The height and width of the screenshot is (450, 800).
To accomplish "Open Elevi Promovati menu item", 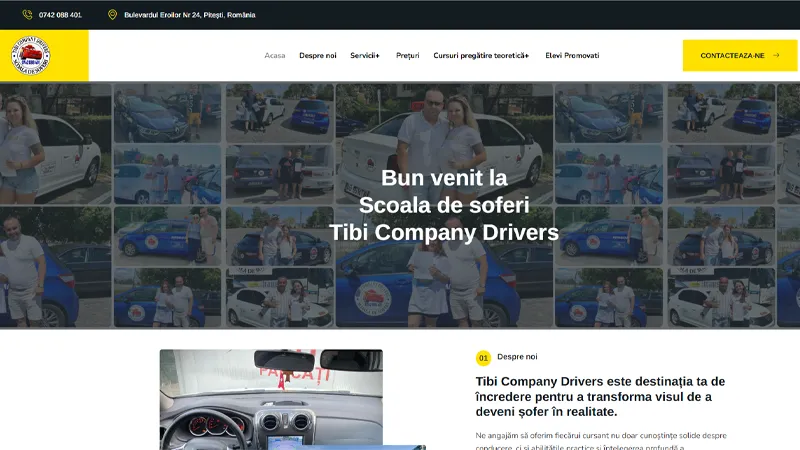I will click(x=572, y=55).
